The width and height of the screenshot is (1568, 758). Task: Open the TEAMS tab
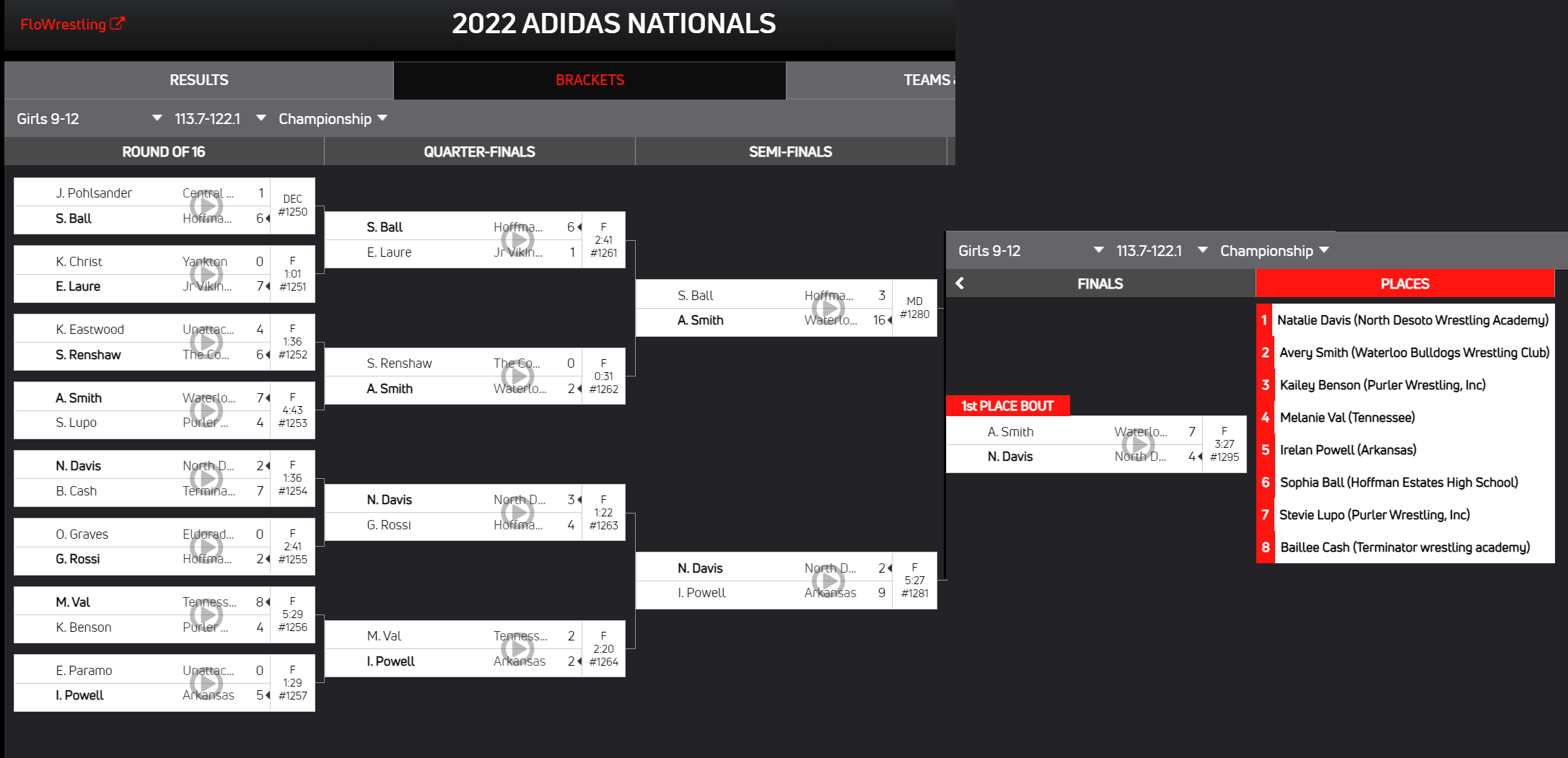tap(927, 80)
